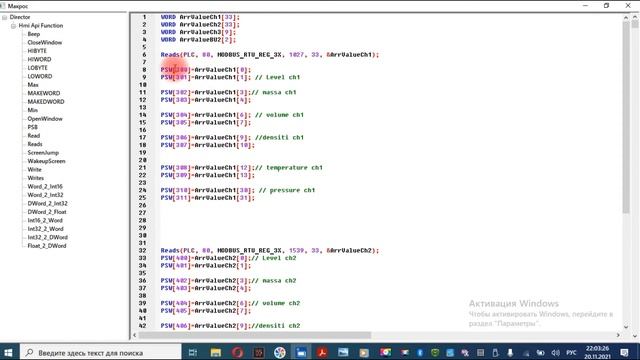Select the LOBYTE function

click(38, 68)
